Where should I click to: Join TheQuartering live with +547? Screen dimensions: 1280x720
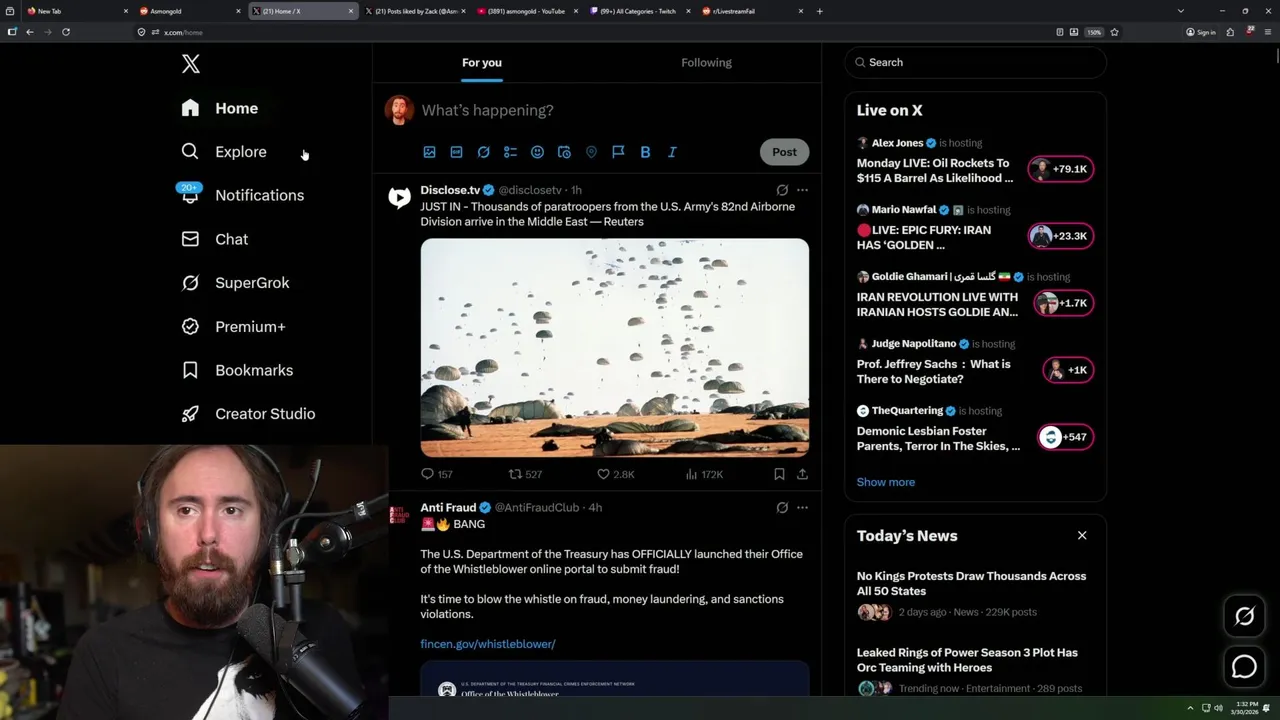pos(1066,437)
